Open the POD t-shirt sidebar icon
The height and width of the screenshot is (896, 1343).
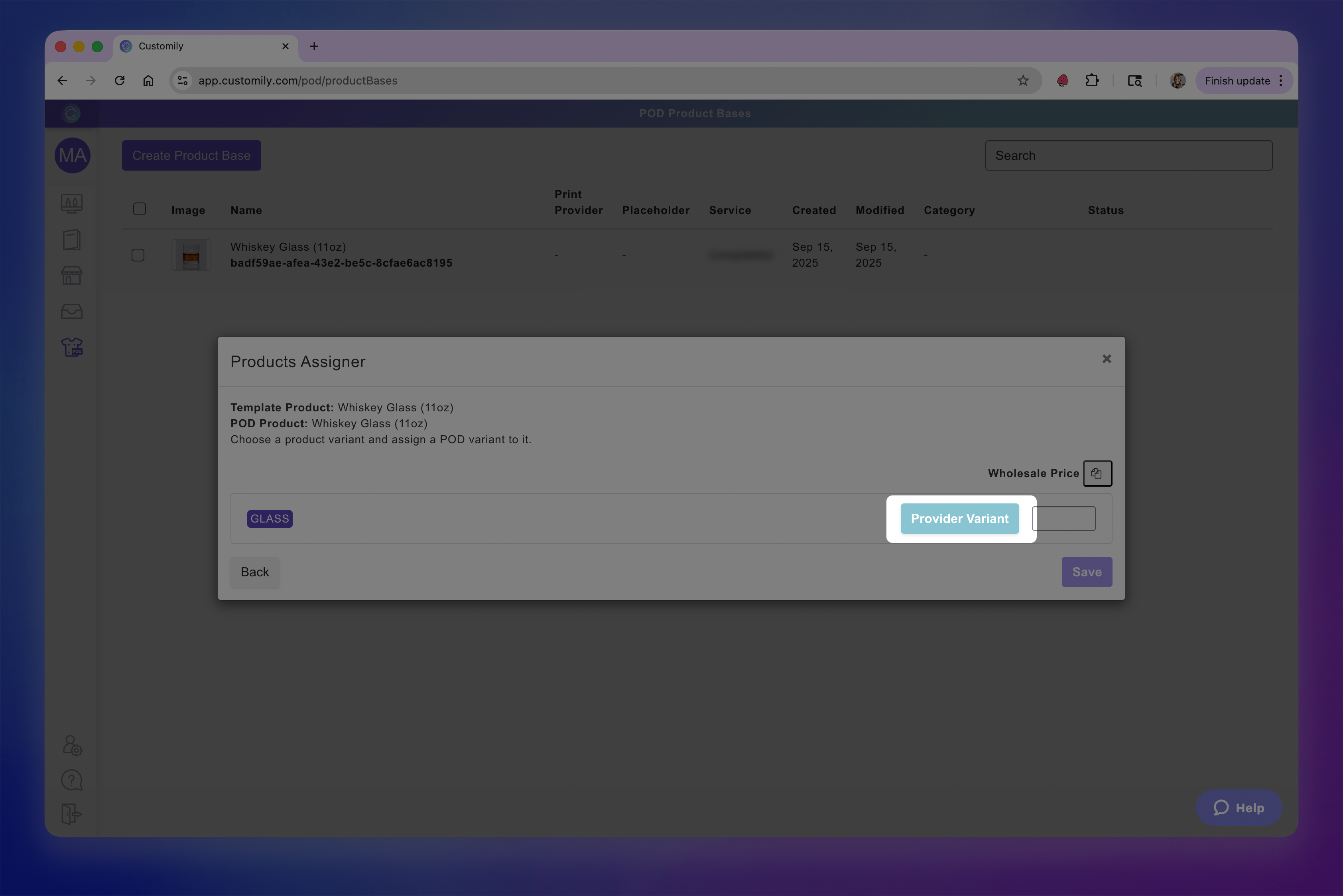[71, 347]
